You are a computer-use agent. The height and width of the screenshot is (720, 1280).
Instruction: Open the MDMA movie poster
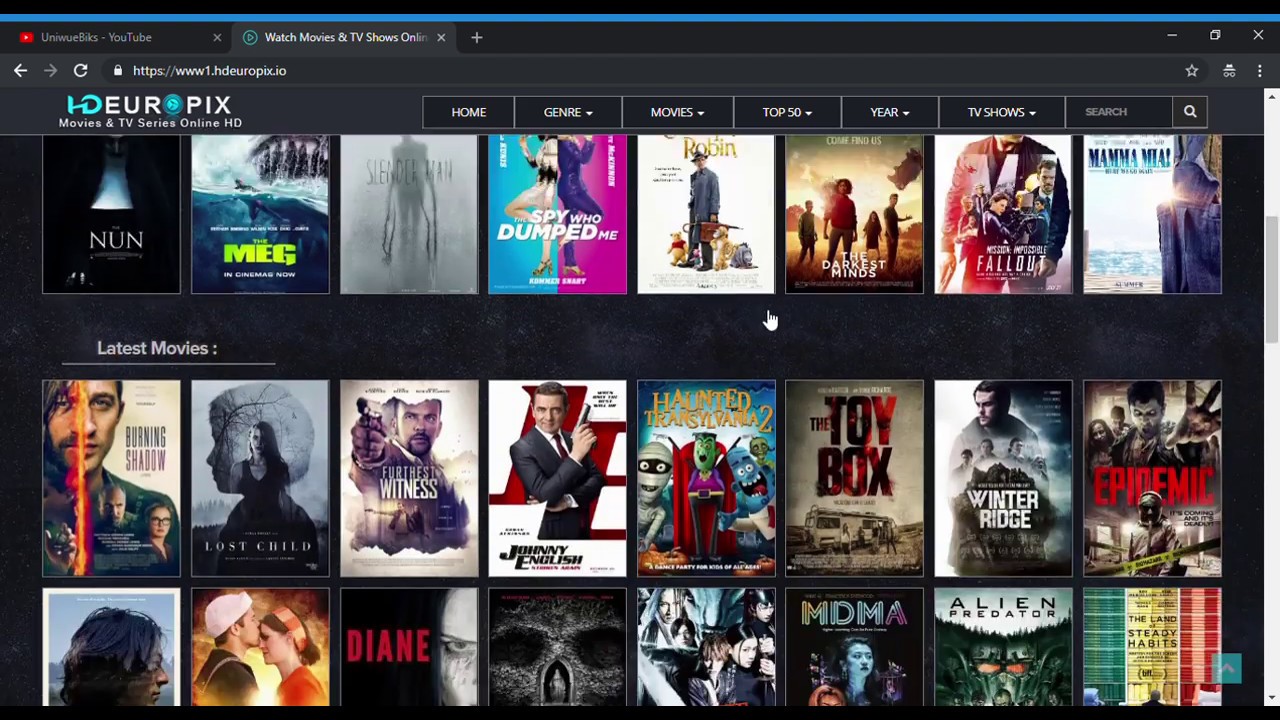coord(854,647)
